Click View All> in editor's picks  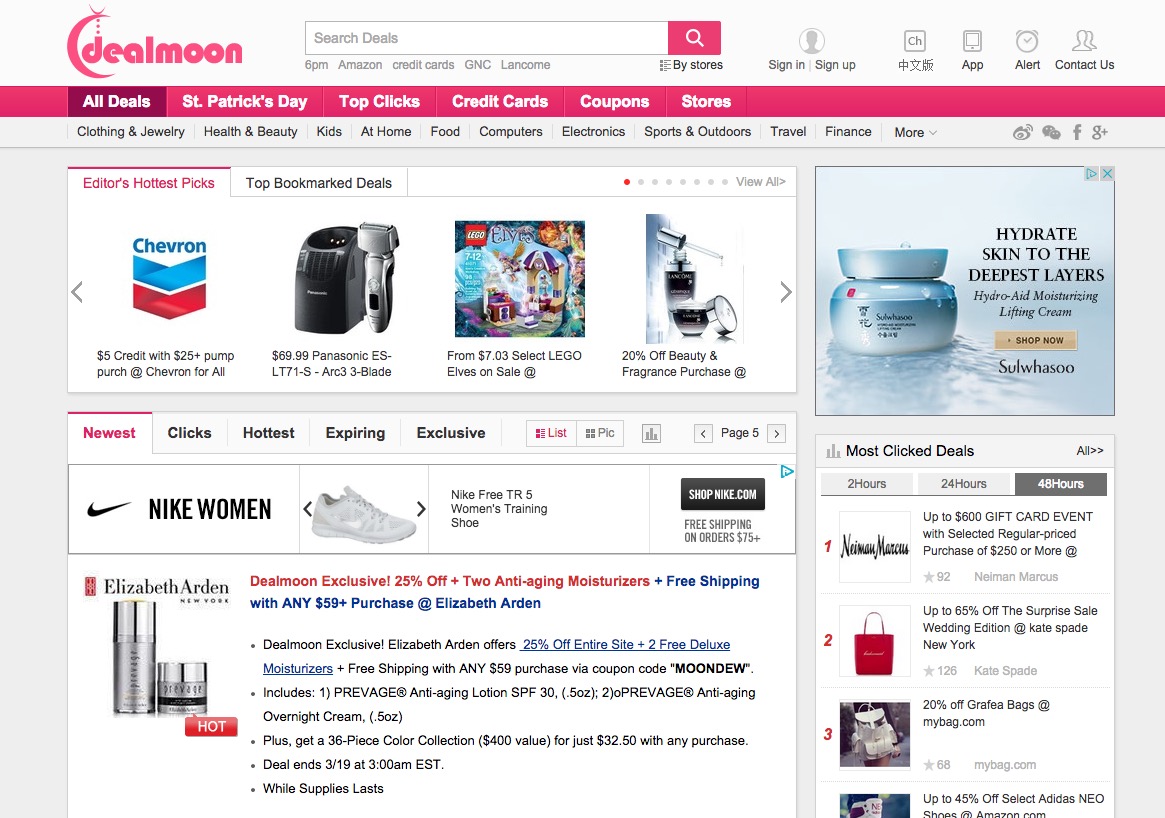click(760, 182)
